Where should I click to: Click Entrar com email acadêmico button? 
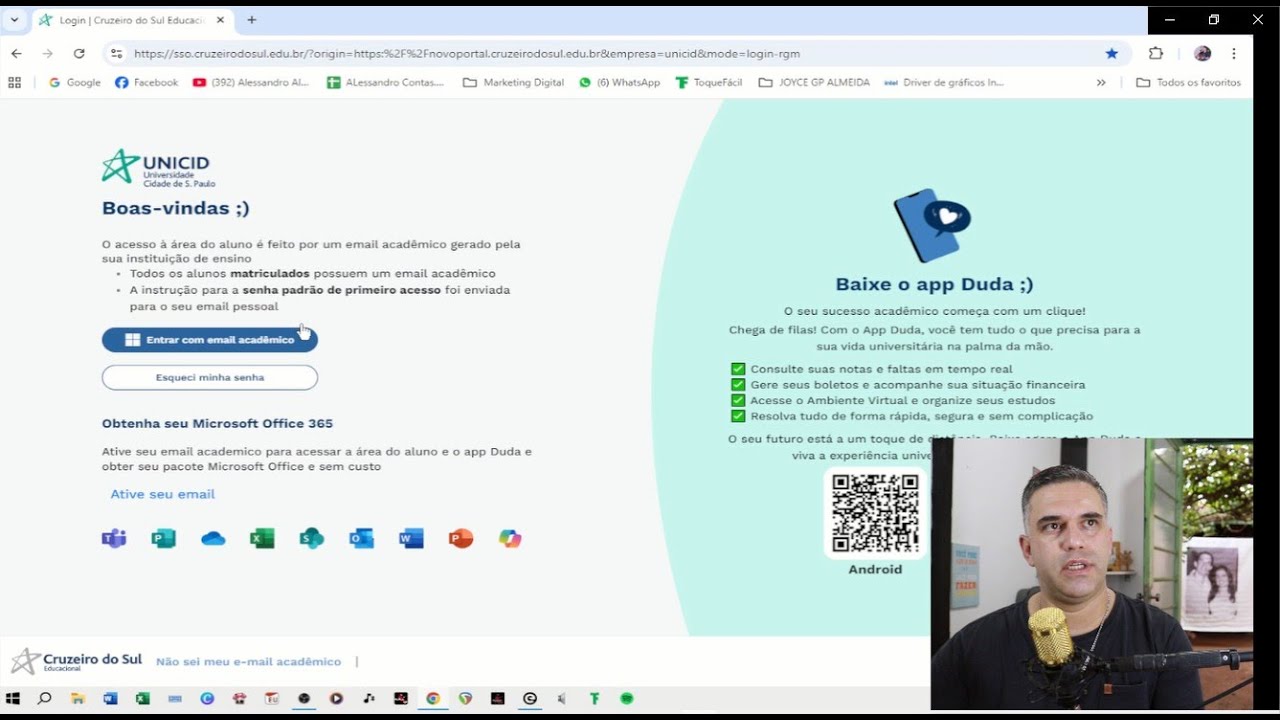click(210, 340)
